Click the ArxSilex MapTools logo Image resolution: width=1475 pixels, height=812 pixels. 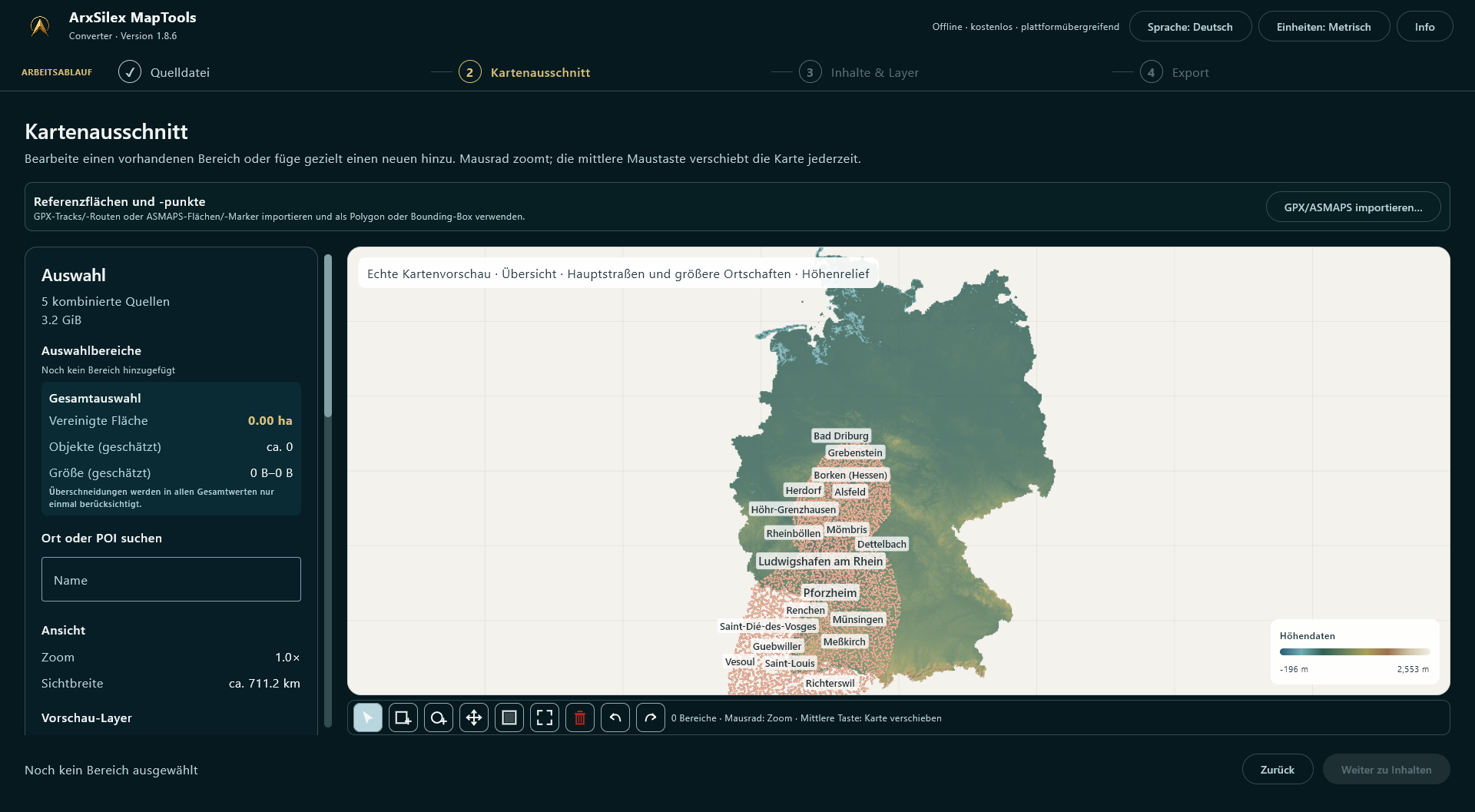click(40, 26)
